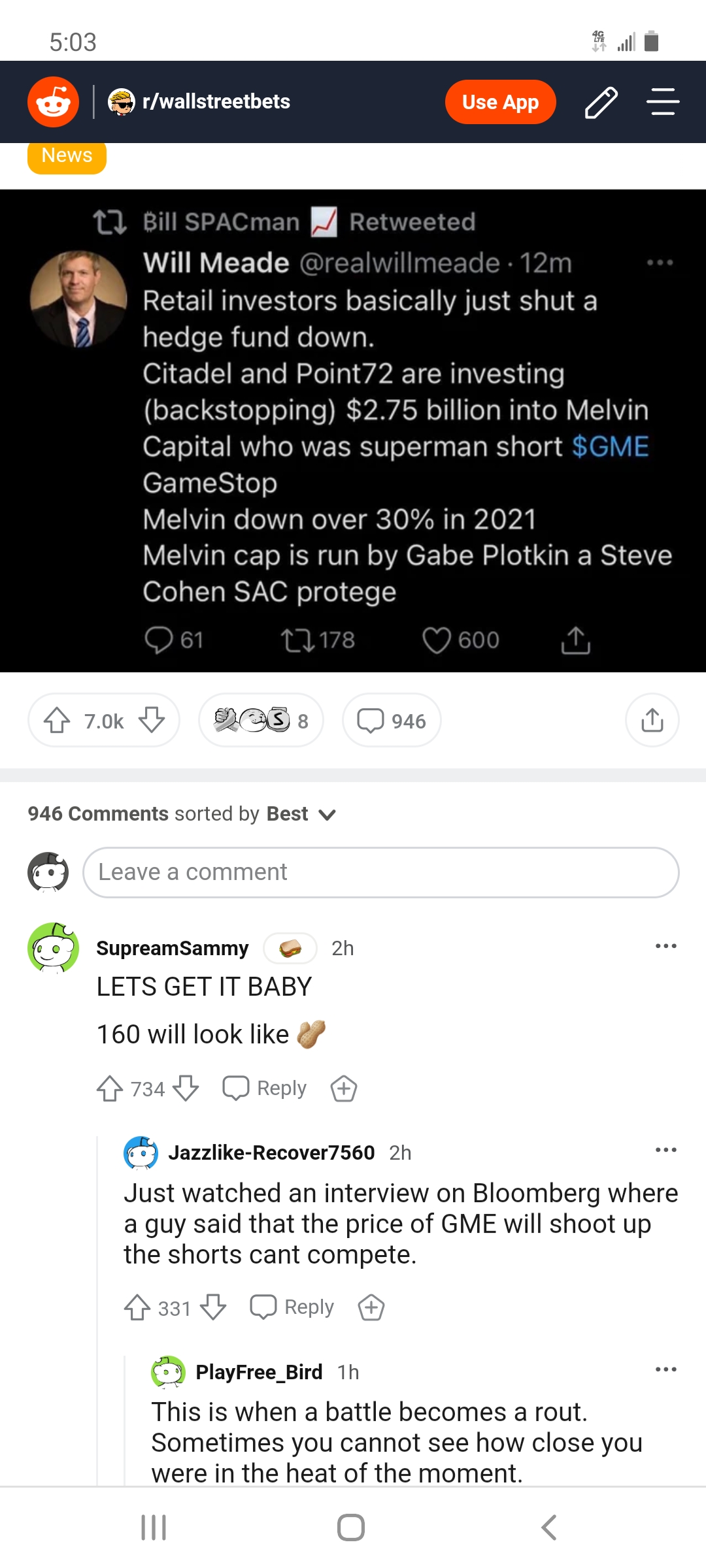Open options for Jazzlike-Recover7560's comment
Screen dimensions: 706x1568
665,1150
